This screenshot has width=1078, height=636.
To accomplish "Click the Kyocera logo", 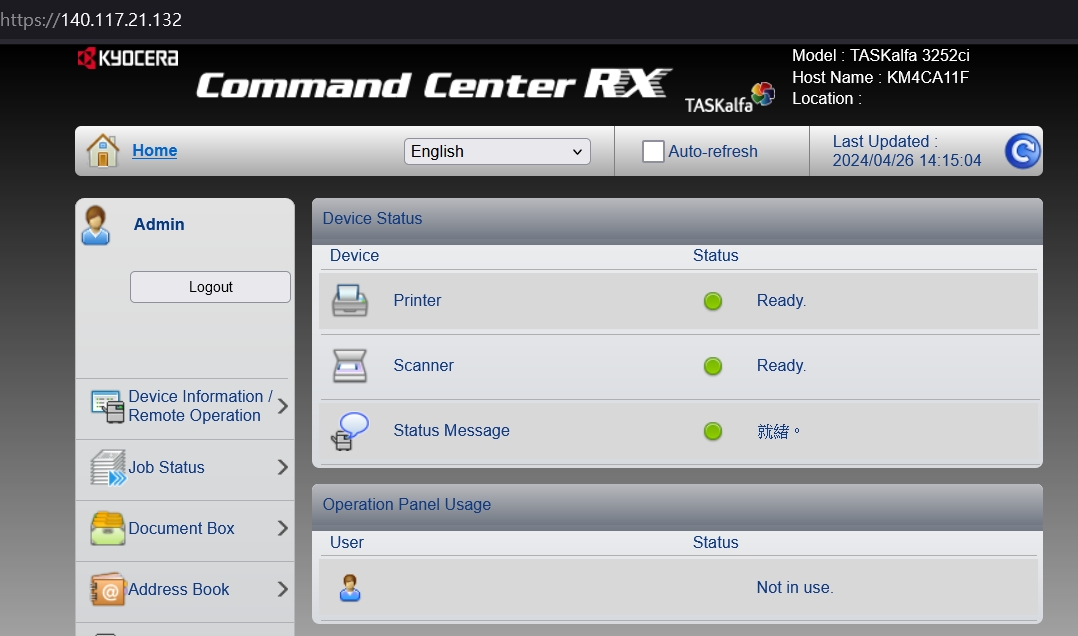I will coord(128,58).
